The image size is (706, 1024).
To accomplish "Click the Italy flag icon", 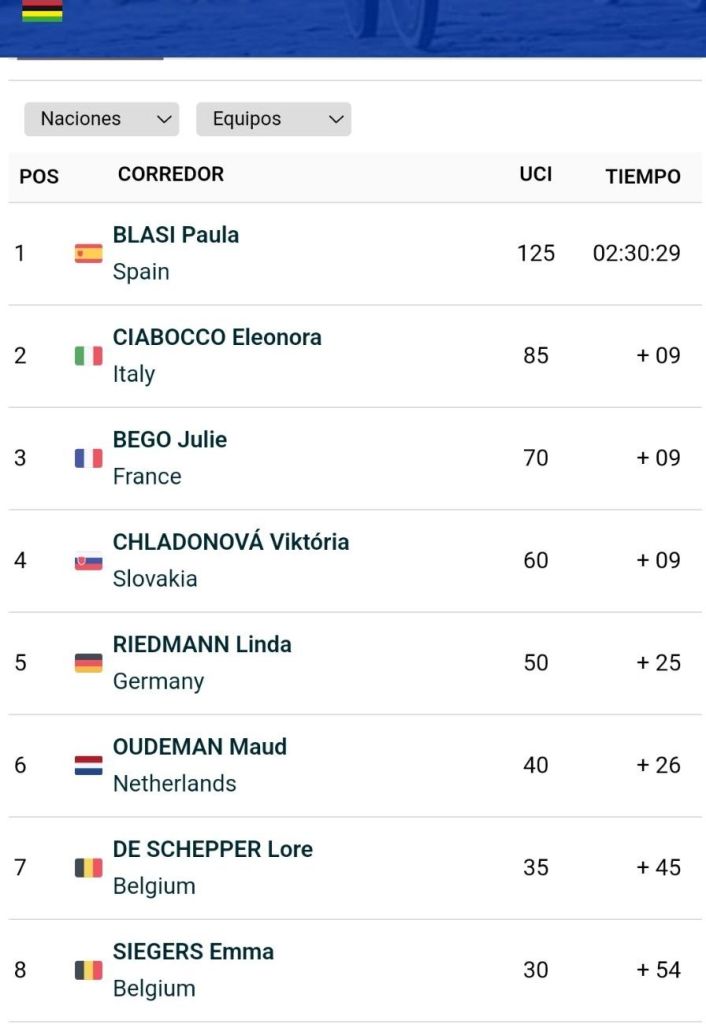I will (x=88, y=356).
